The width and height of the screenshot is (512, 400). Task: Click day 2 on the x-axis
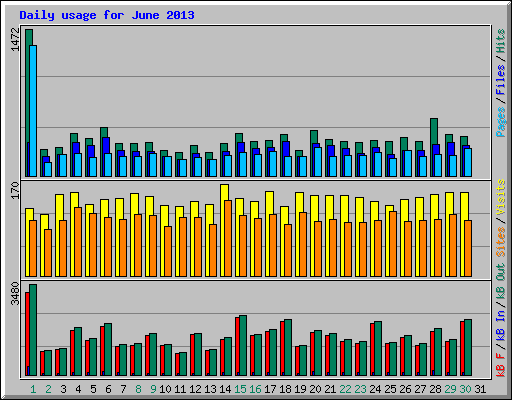(48, 389)
